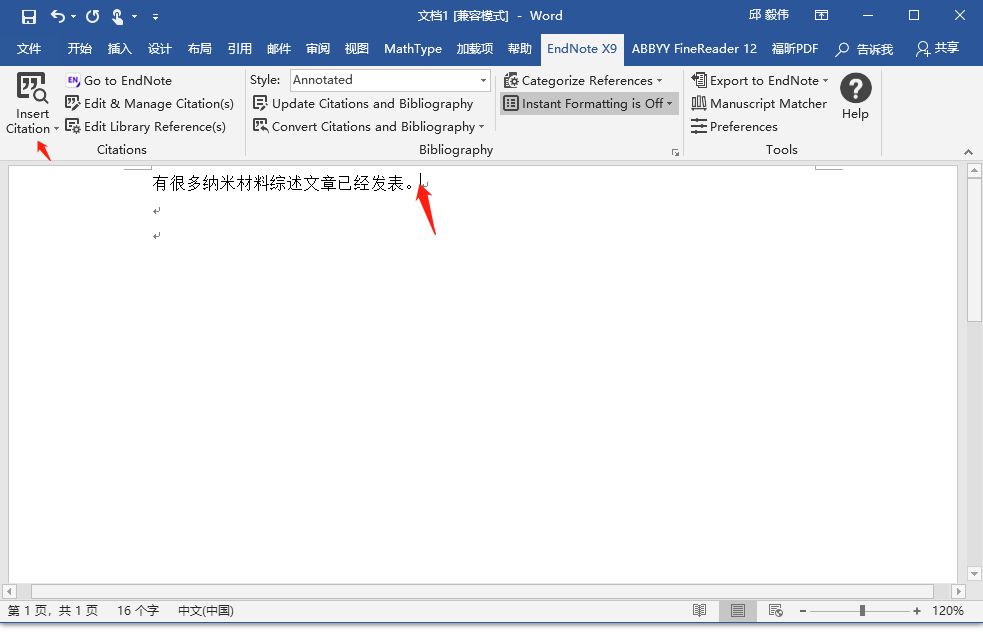983x633 pixels.
Task: Switch to ABBYY FineReader 12 tab
Action: [694, 49]
